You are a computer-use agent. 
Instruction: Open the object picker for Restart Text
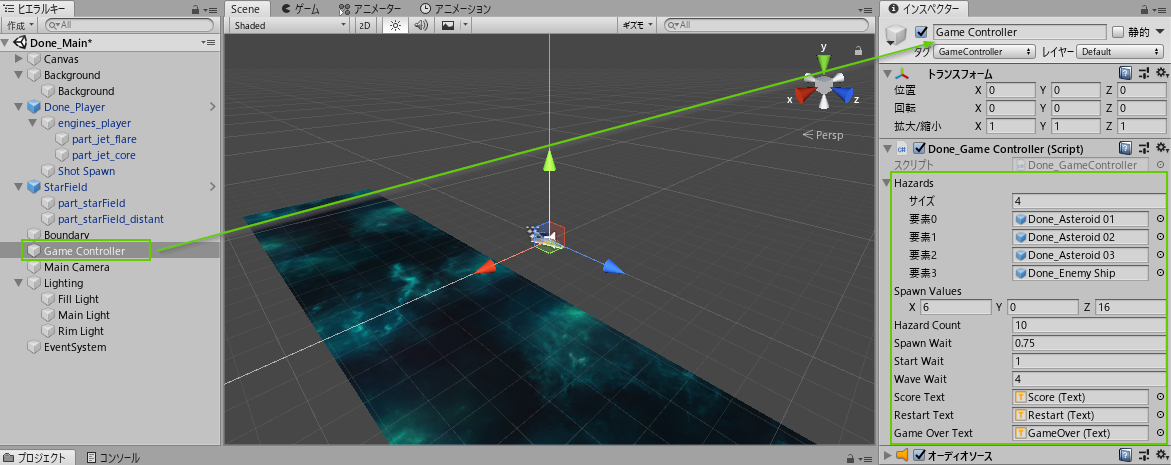pos(1161,415)
